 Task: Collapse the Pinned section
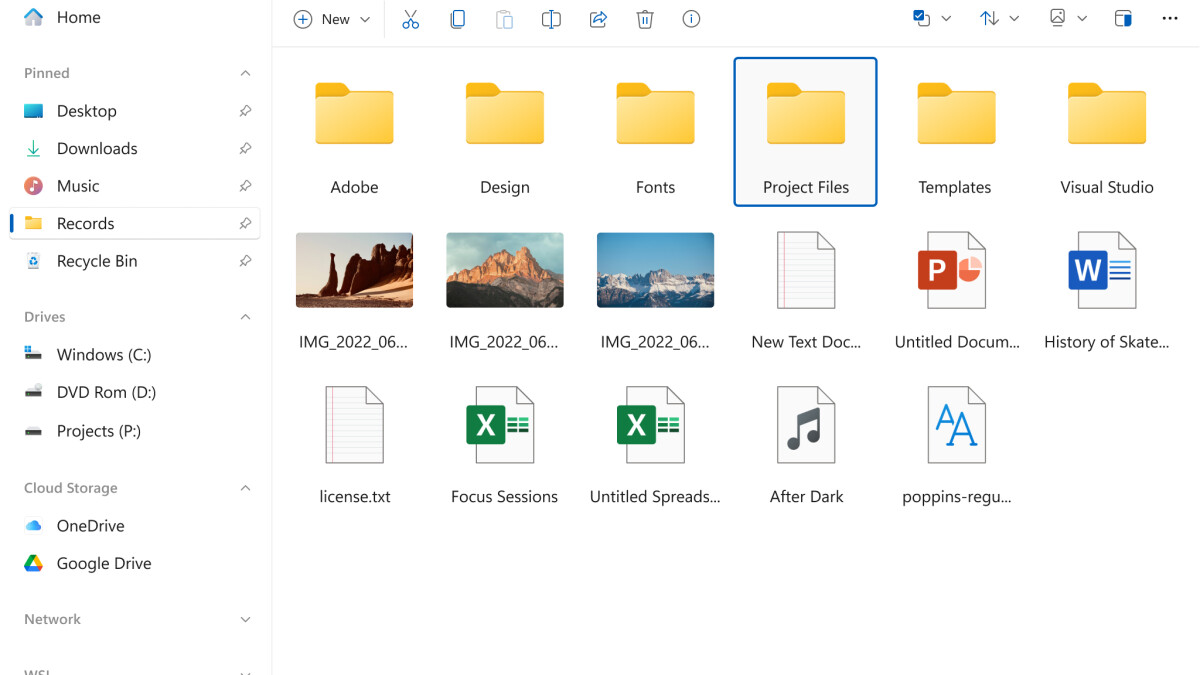point(245,73)
